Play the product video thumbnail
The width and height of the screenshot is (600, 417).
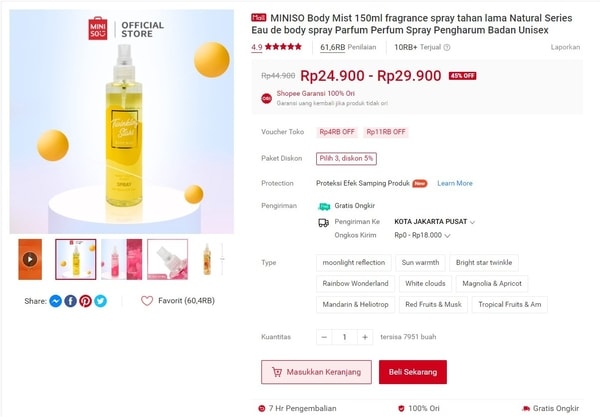[x=30, y=259]
